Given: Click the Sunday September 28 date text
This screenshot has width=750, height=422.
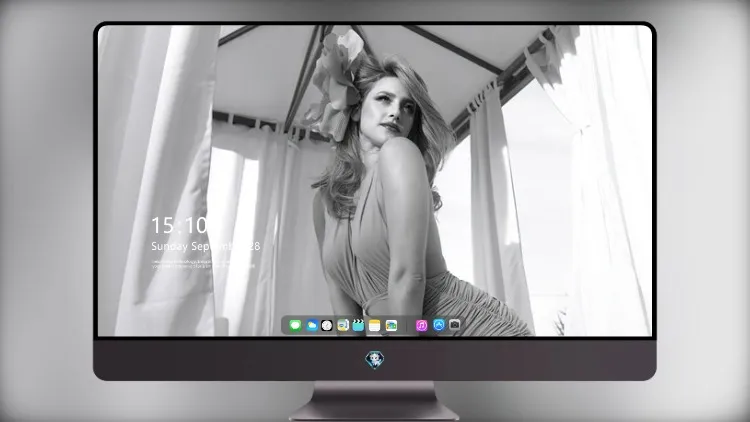Looking at the screenshot, I should [x=206, y=246].
